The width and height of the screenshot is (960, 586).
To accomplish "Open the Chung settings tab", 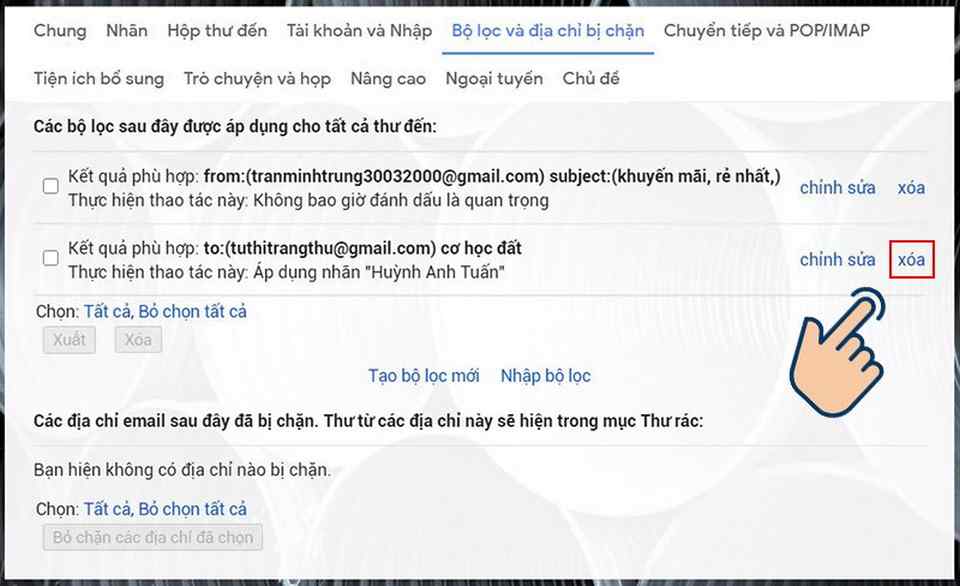I will pos(60,31).
